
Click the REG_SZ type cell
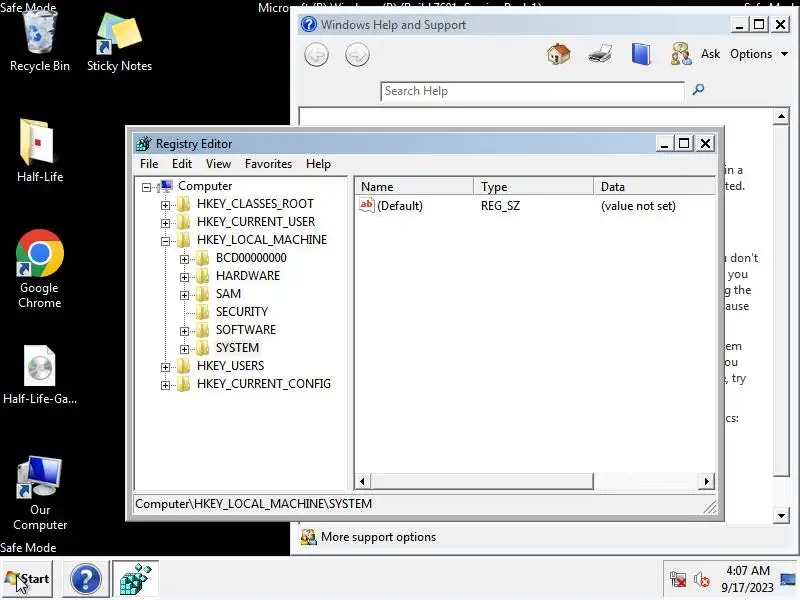[500, 206]
